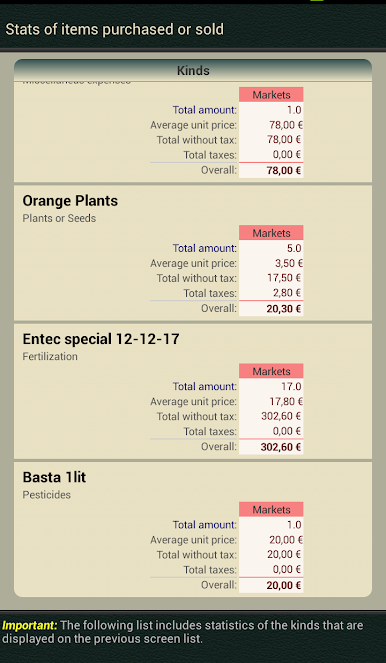Click Orange Plants total taxes 2,80 €
386x663 pixels.
(286, 293)
